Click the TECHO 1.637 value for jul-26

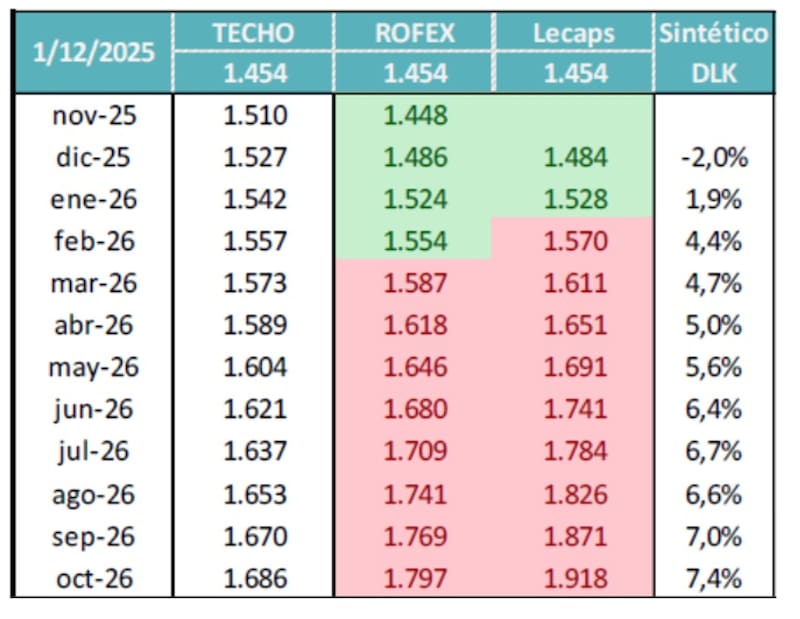[254, 452]
